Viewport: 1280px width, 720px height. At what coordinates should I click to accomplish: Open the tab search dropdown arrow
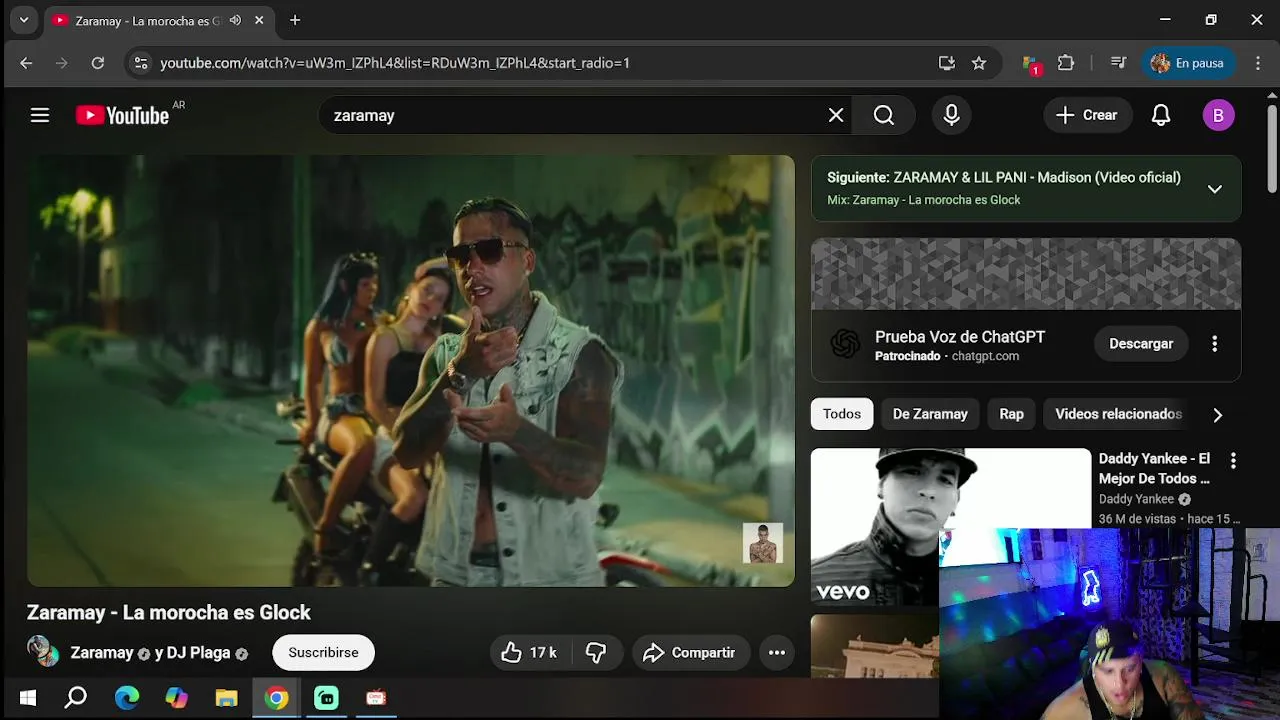[x=24, y=20]
